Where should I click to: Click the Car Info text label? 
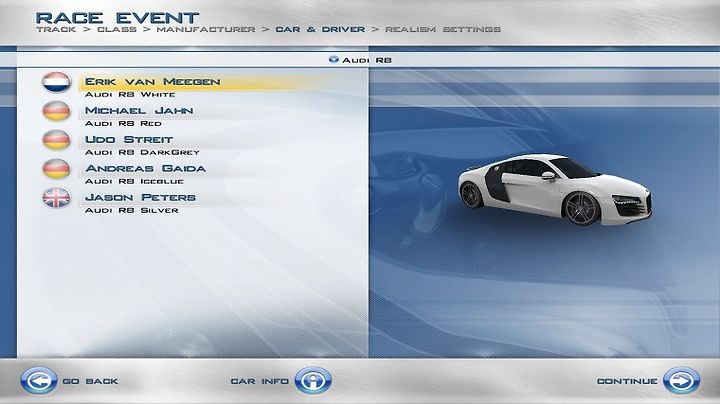259,382
